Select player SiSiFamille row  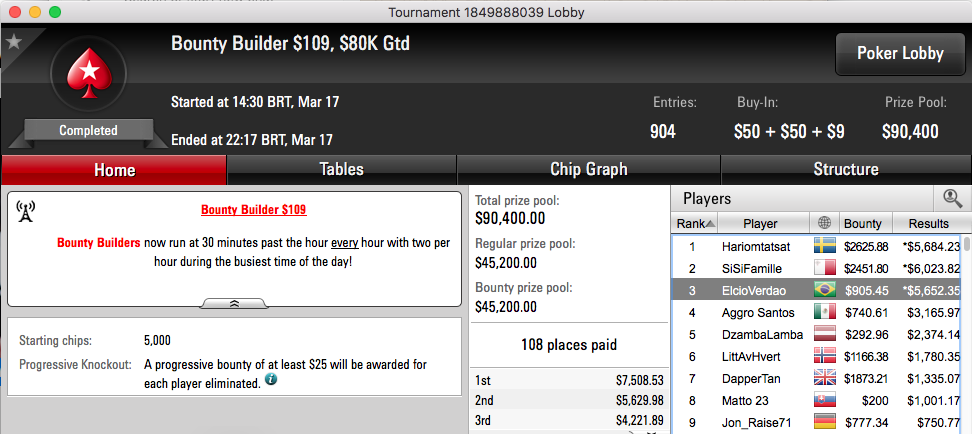click(816, 268)
